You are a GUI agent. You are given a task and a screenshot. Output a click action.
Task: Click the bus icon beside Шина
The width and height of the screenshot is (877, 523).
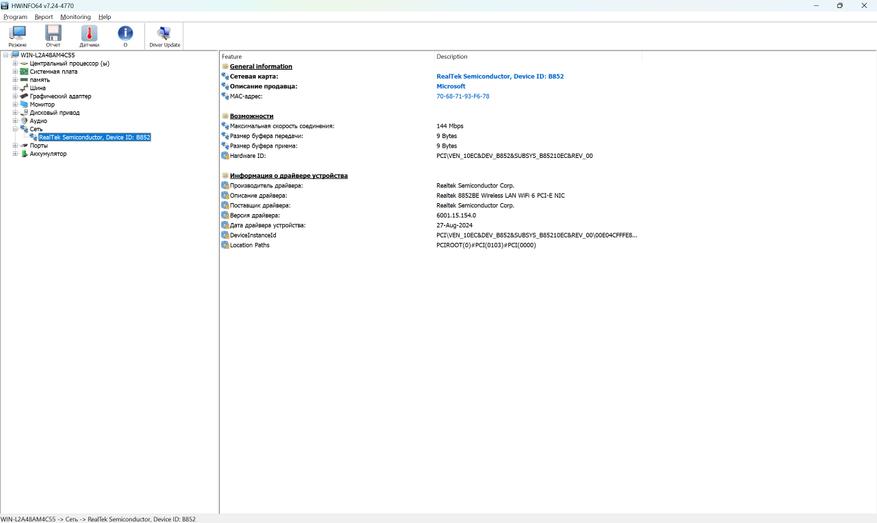24,88
